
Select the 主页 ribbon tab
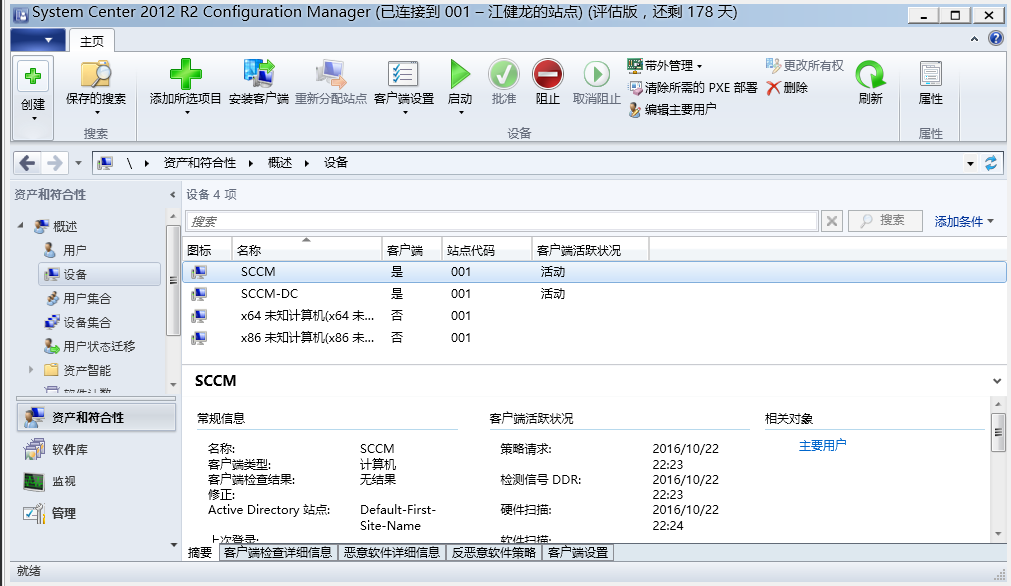coord(92,41)
